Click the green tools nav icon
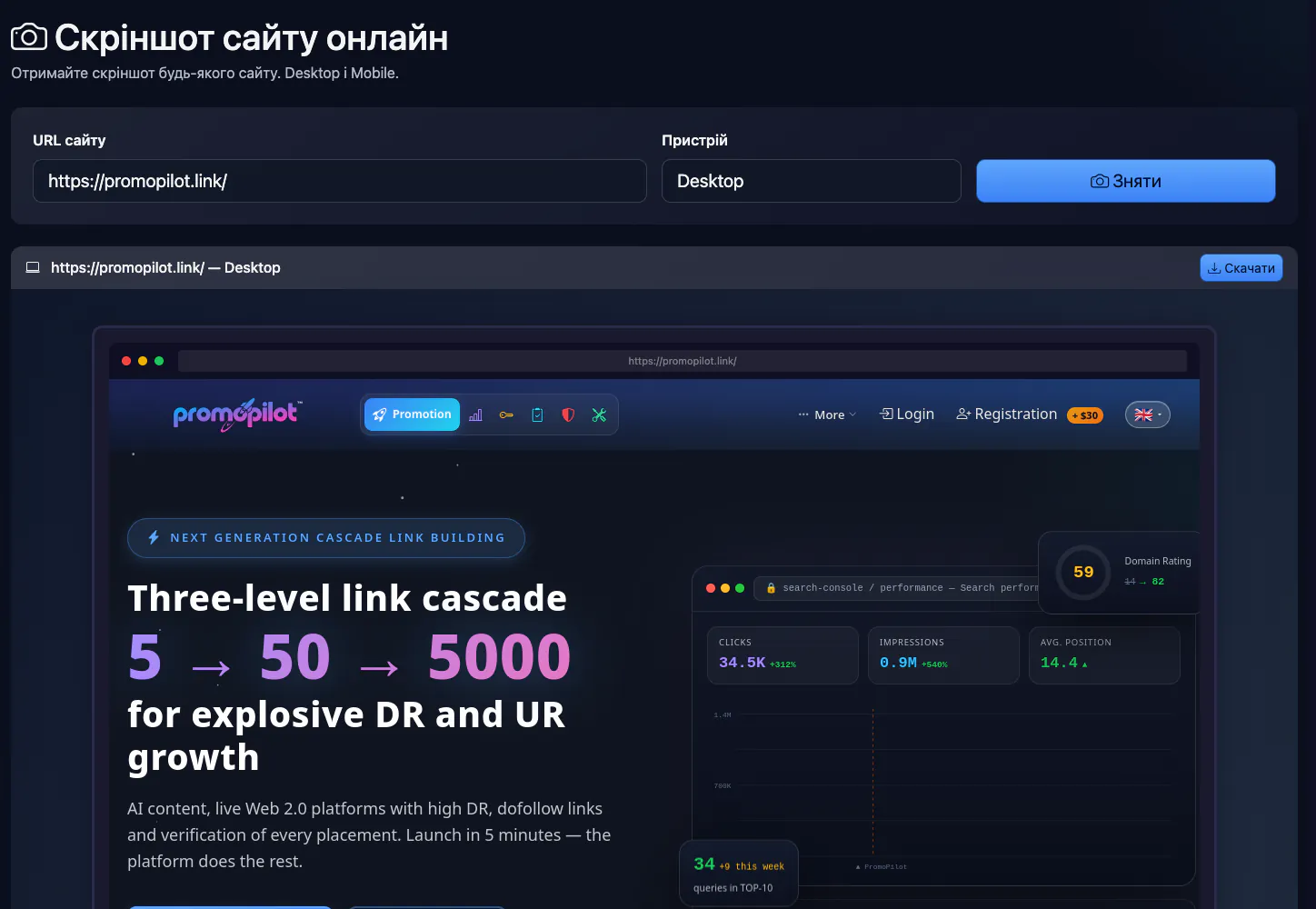 (599, 415)
